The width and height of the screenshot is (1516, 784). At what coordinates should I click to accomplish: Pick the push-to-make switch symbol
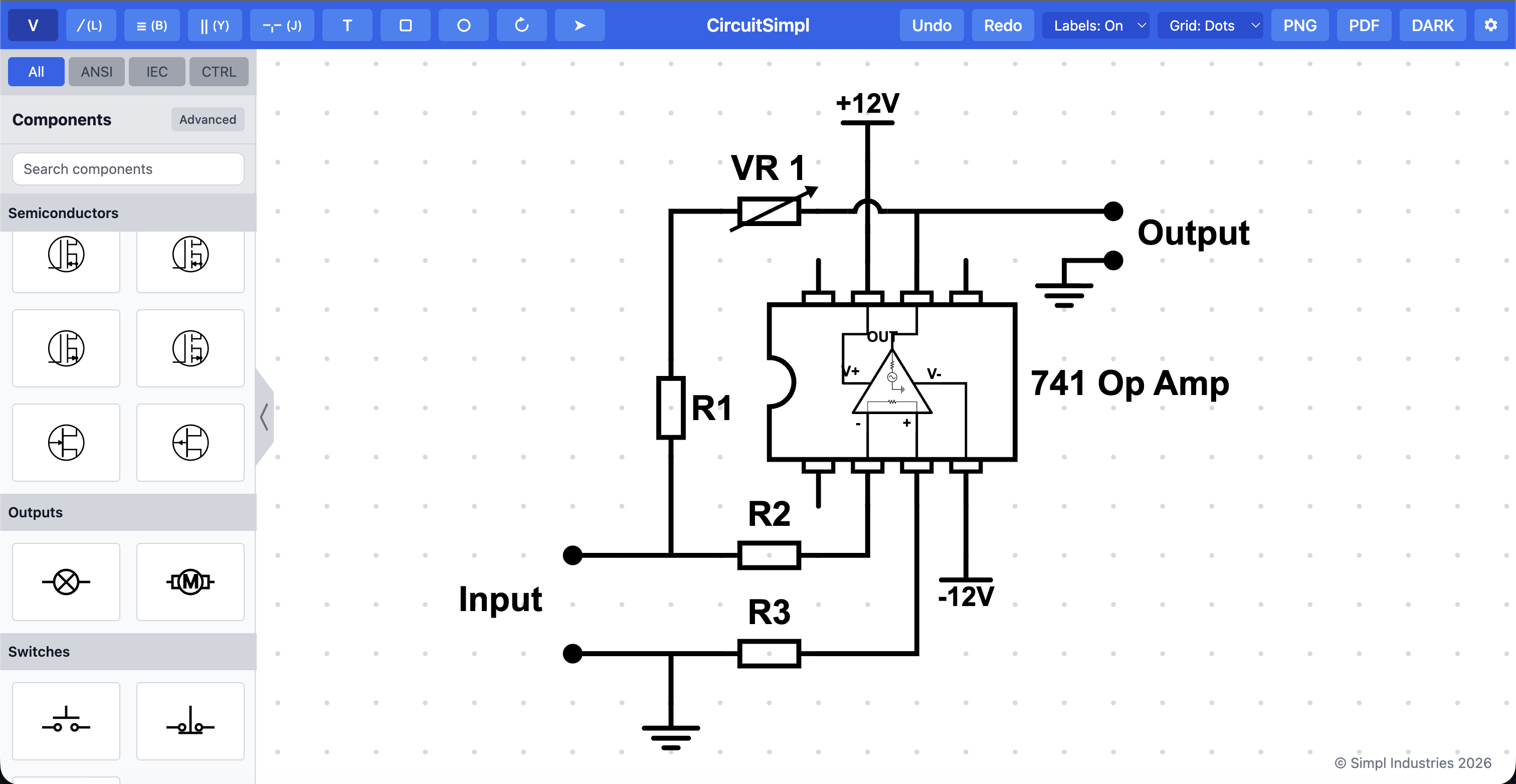click(66, 722)
